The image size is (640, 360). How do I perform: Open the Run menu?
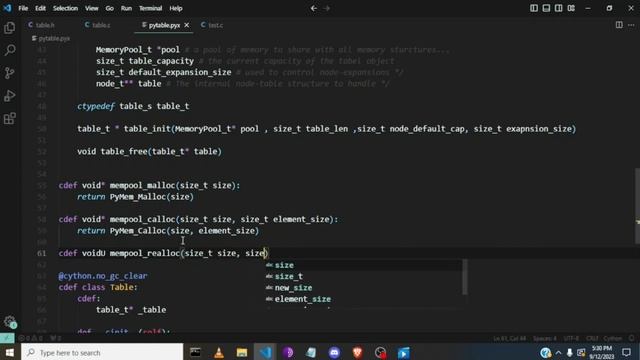tap(126, 8)
